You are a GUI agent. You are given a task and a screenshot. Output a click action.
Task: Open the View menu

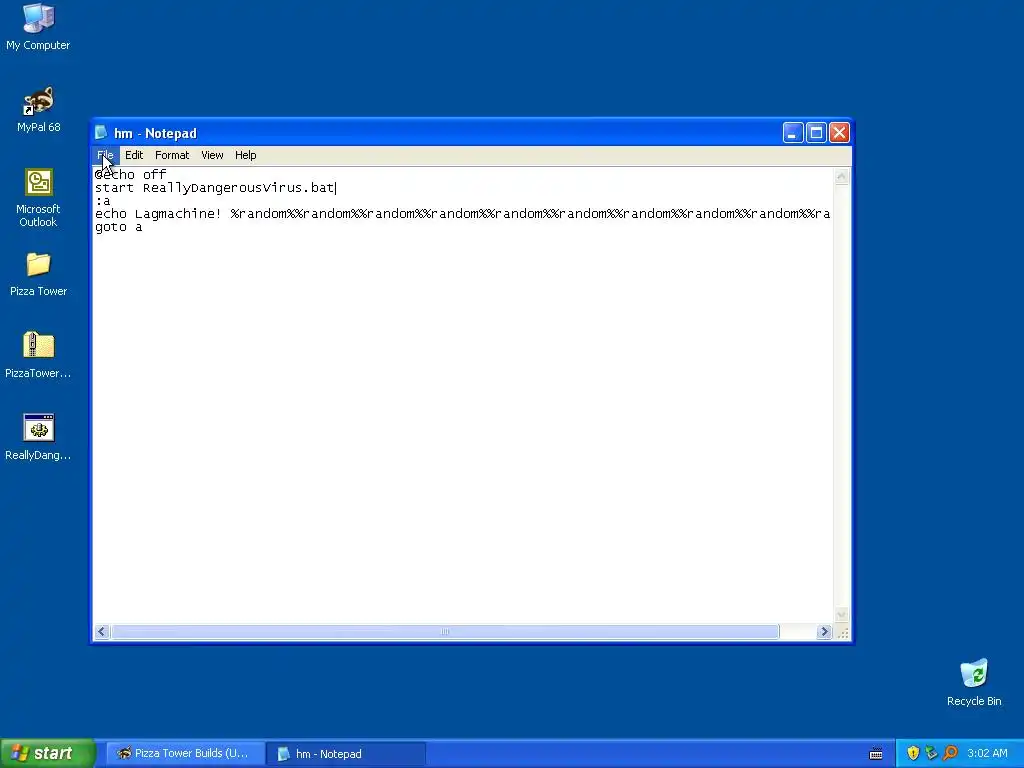(212, 155)
